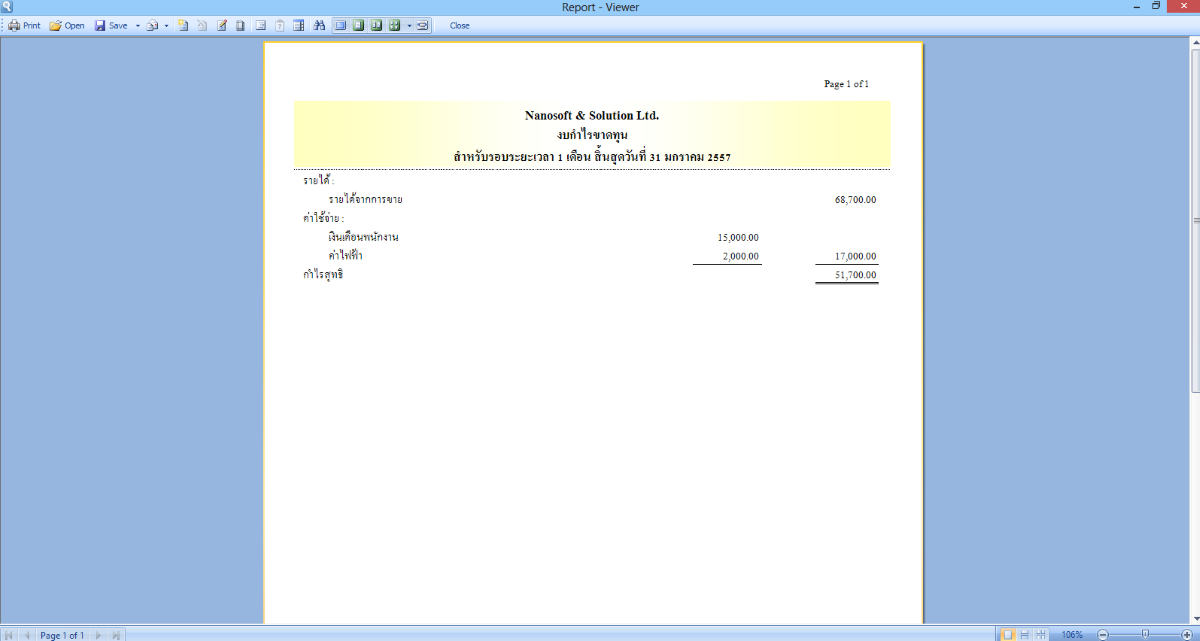Zoom in with the plus button
This screenshot has width=1200, height=641.
(x=1186, y=635)
